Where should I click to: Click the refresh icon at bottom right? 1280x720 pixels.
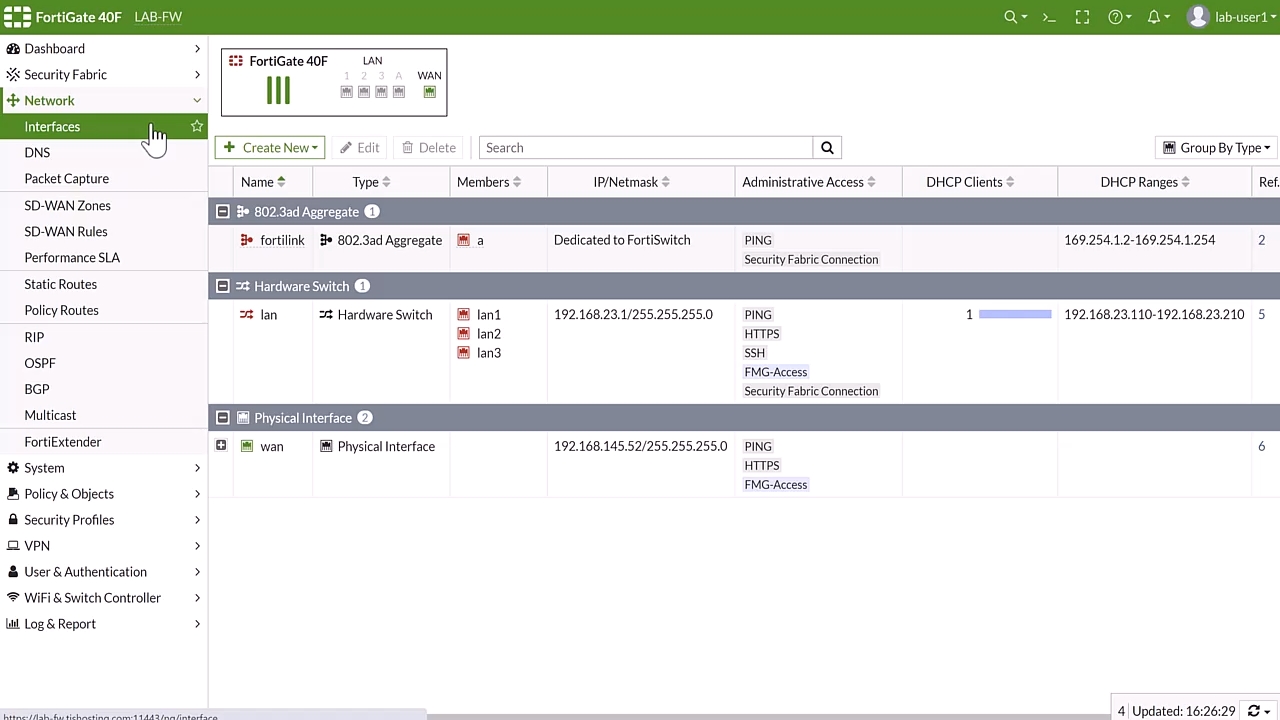click(x=1254, y=711)
